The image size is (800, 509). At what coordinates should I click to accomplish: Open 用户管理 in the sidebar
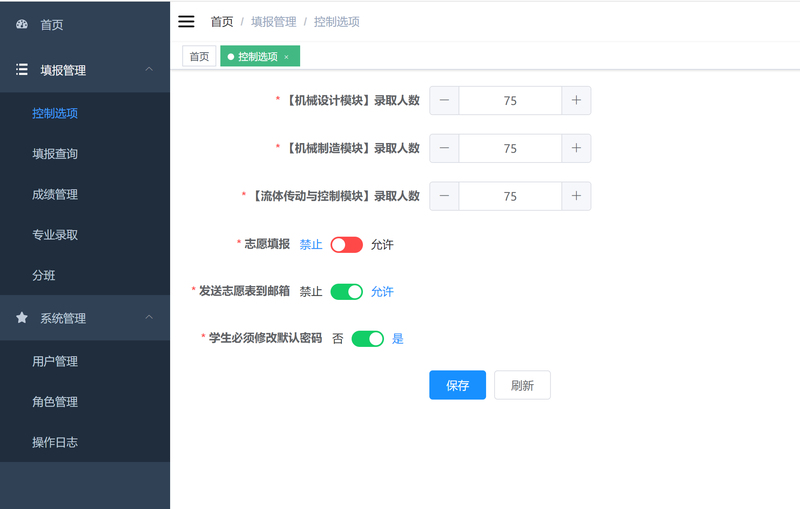click(85, 361)
